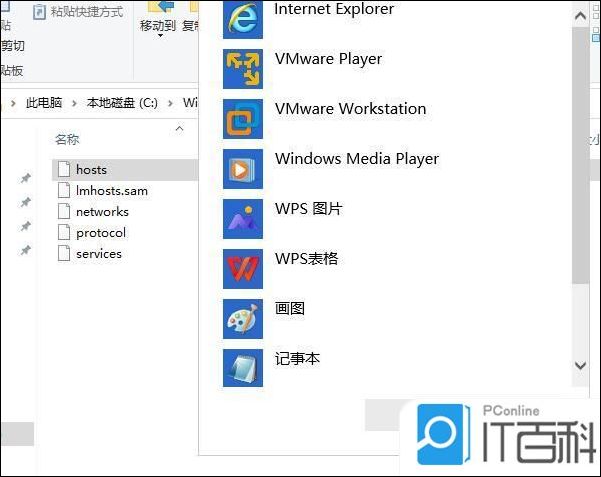The image size is (601, 477).
Task: Click the lmhosts.sam file icon
Action: pyautogui.click(x=64, y=190)
